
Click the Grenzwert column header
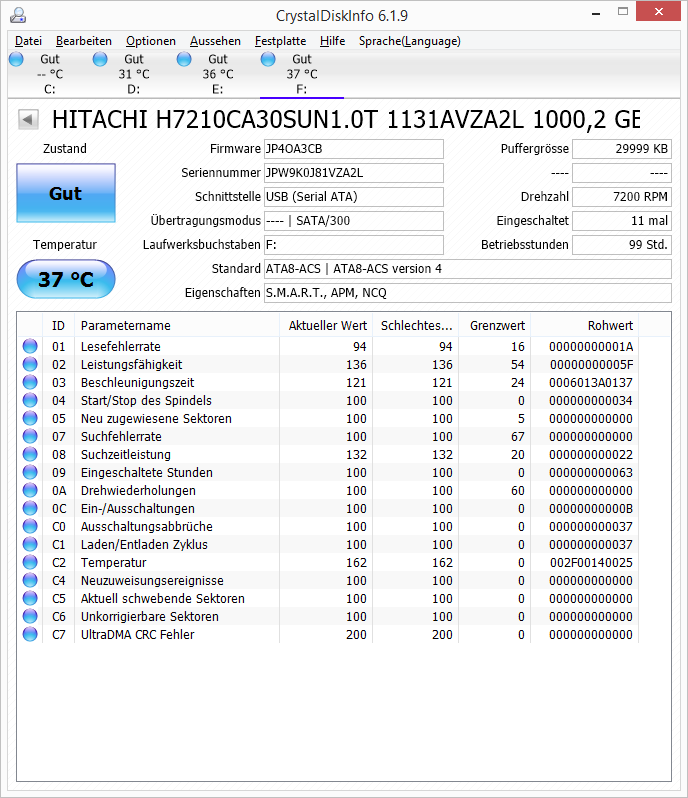[494, 326]
